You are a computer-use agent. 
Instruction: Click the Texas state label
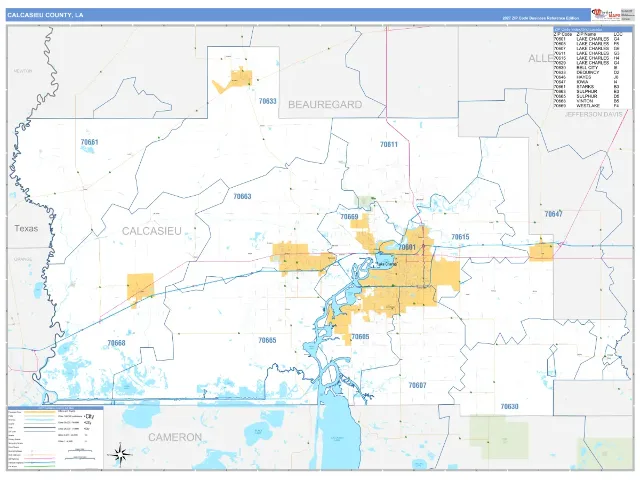click(x=26, y=229)
